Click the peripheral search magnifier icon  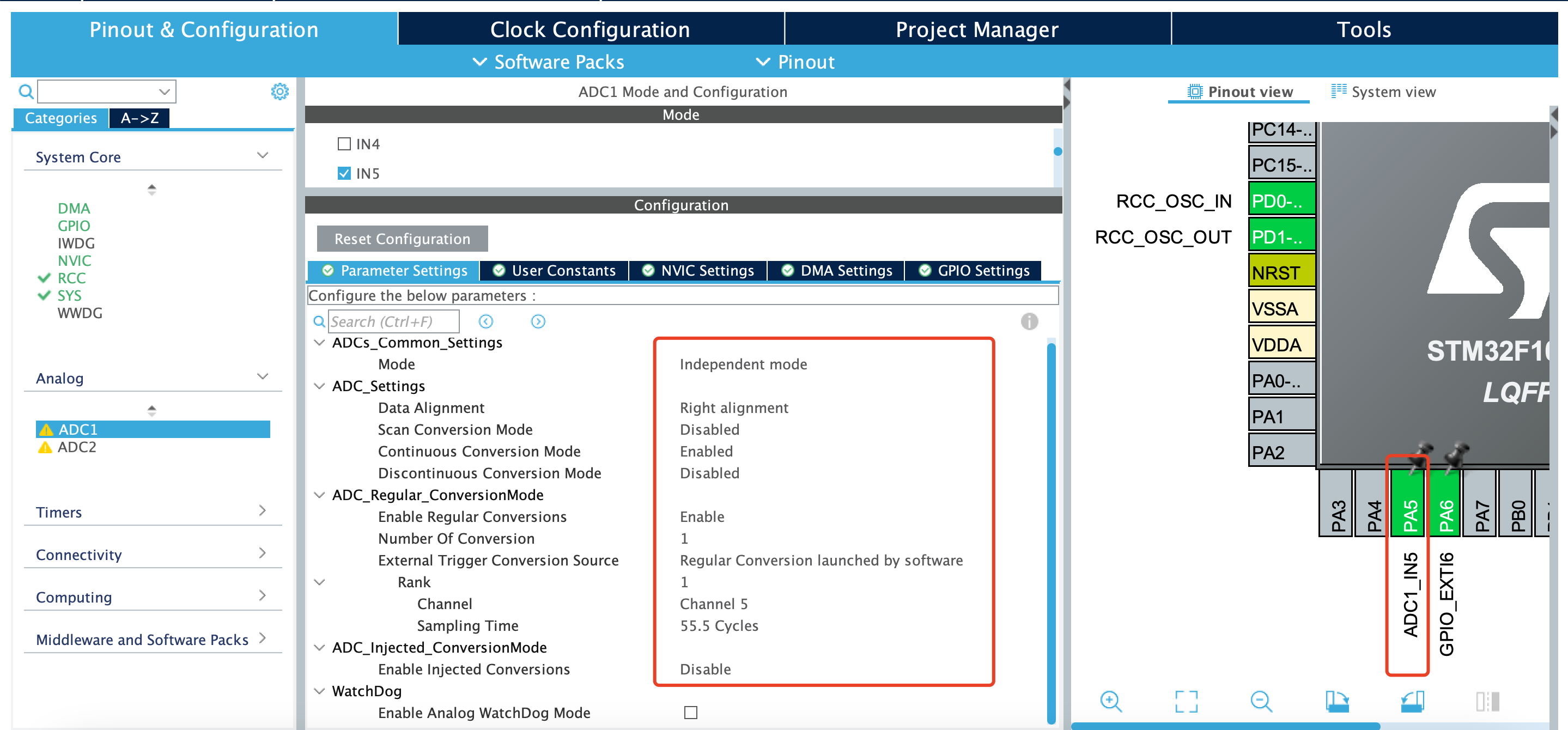pos(26,92)
